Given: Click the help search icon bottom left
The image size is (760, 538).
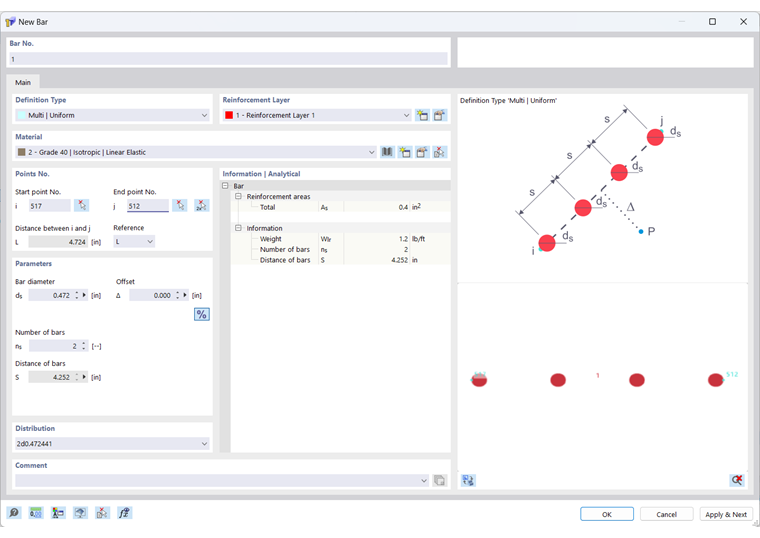Looking at the screenshot, I should 14,513.
